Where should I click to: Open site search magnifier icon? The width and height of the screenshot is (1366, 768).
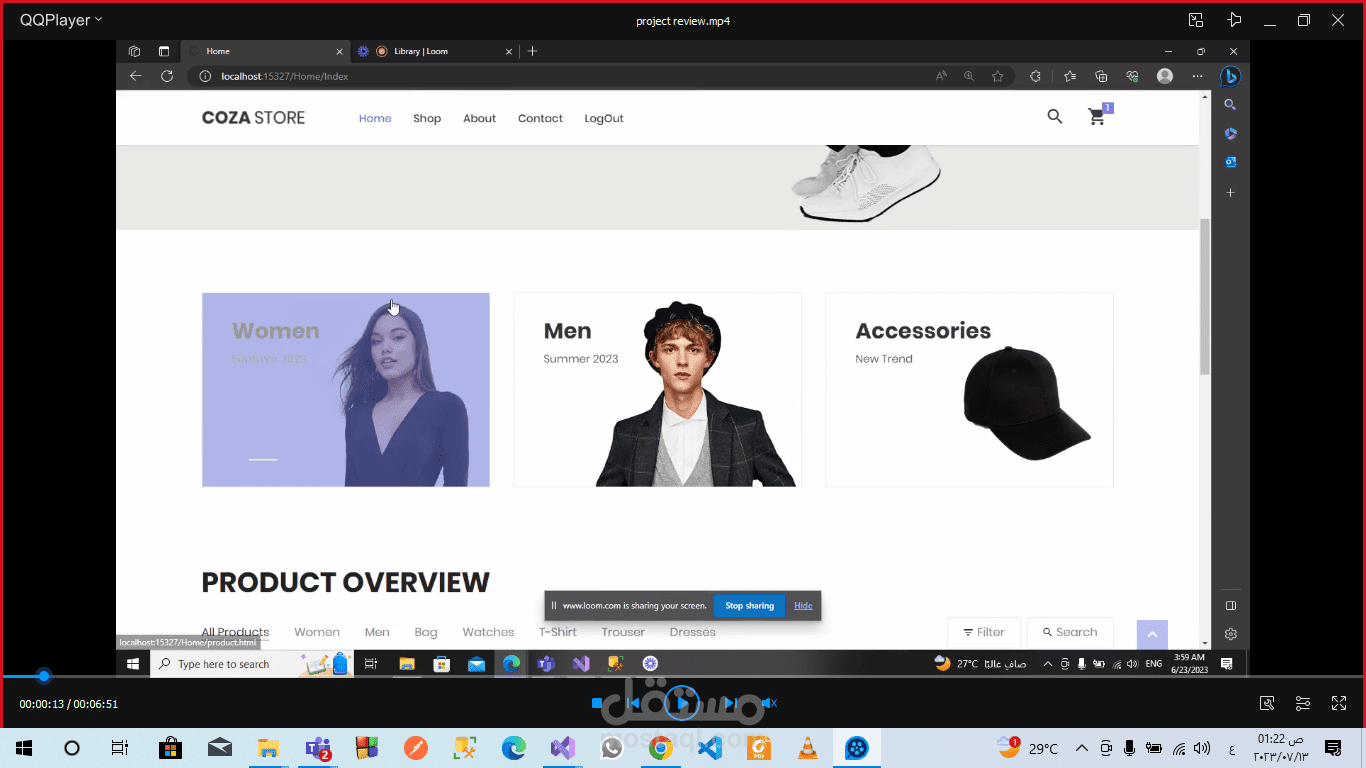(1055, 117)
